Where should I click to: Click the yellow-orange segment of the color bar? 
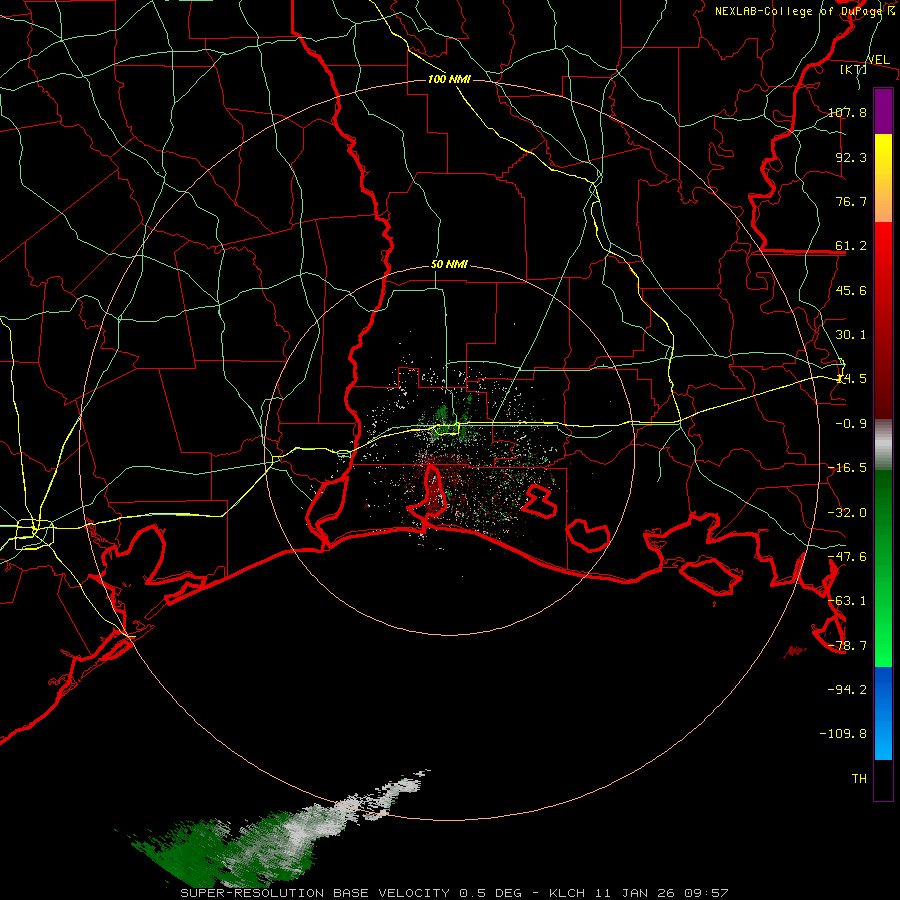[x=883, y=178]
